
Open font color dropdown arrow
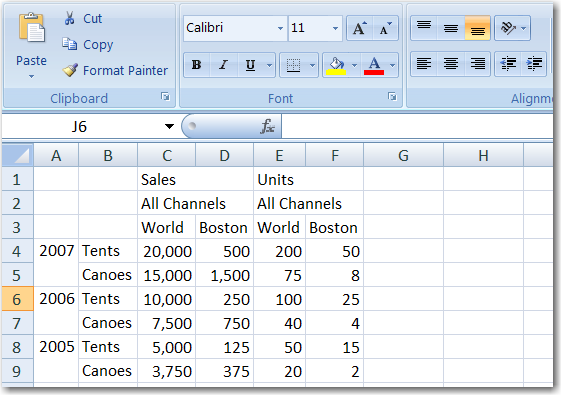click(392, 65)
